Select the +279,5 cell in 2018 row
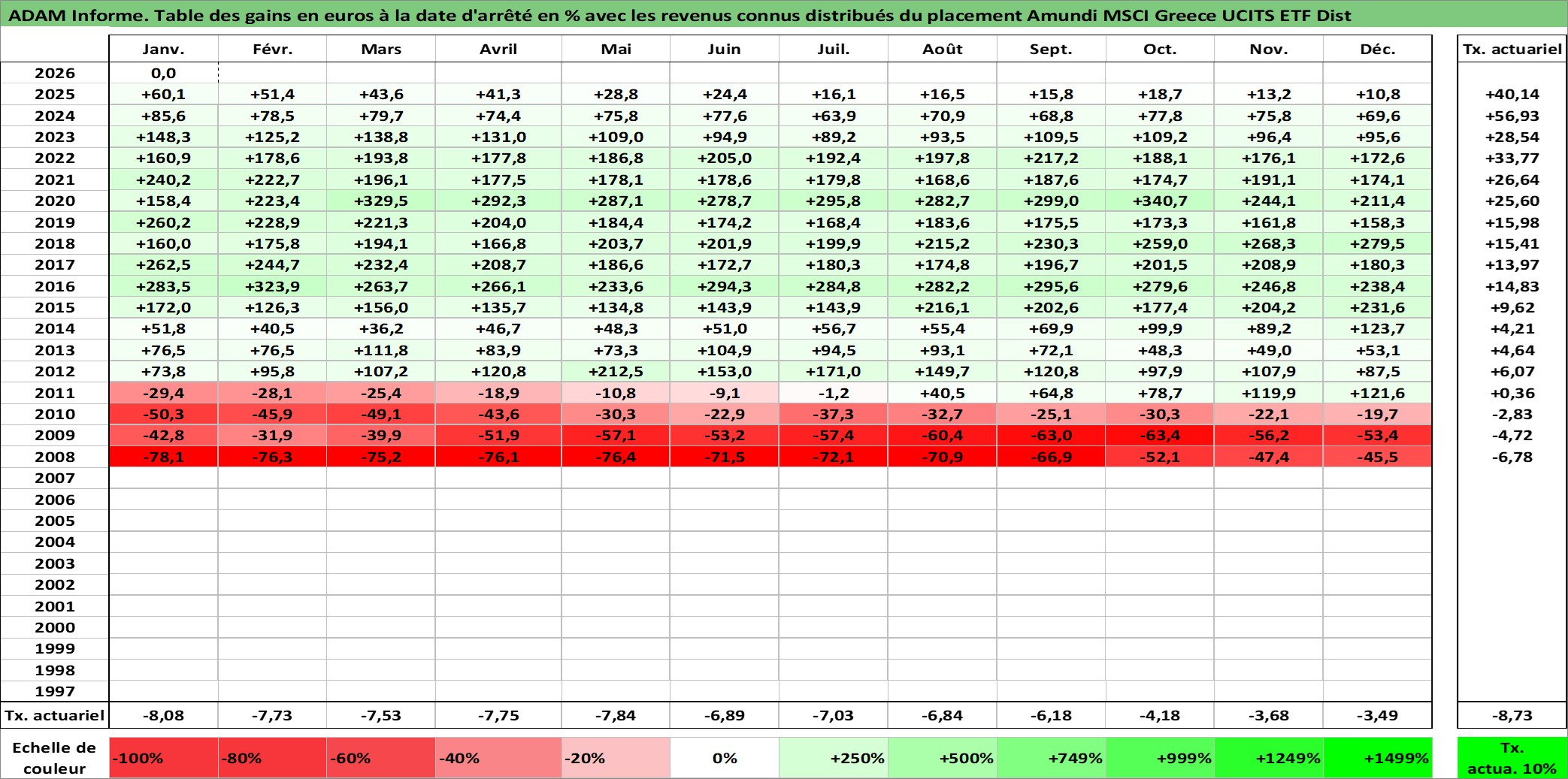1568x779 pixels. pyautogui.click(x=1377, y=243)
